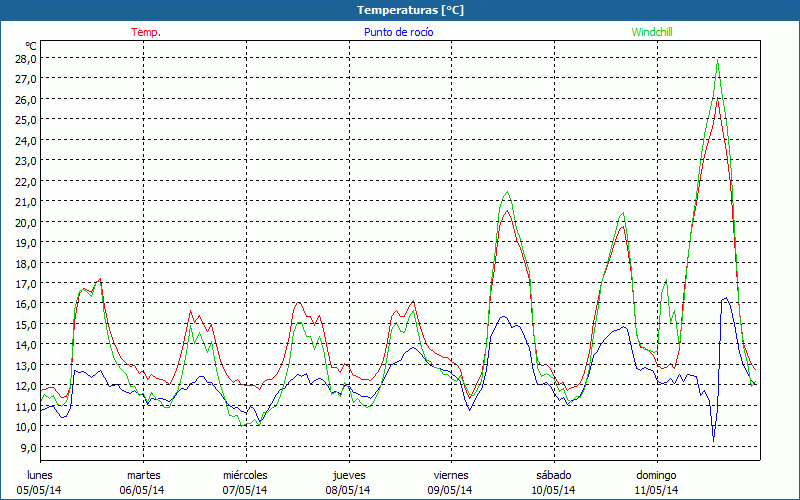Click the highest green Windchill peak on domingo
Viewport: 800px width, 500px height.
click(717, 63)
